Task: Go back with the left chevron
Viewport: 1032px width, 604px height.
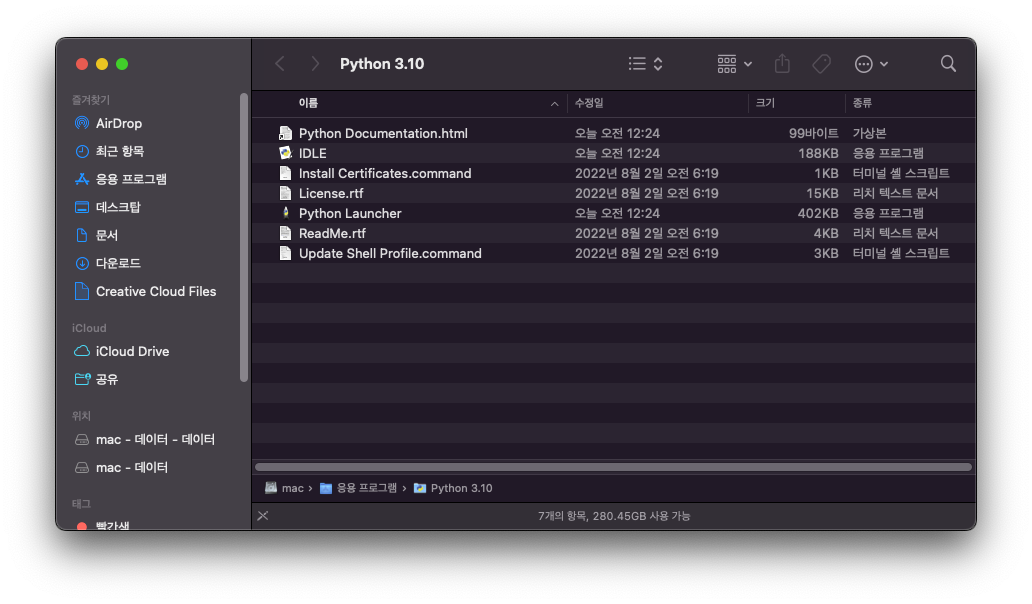Action: [x=280, y=64]
